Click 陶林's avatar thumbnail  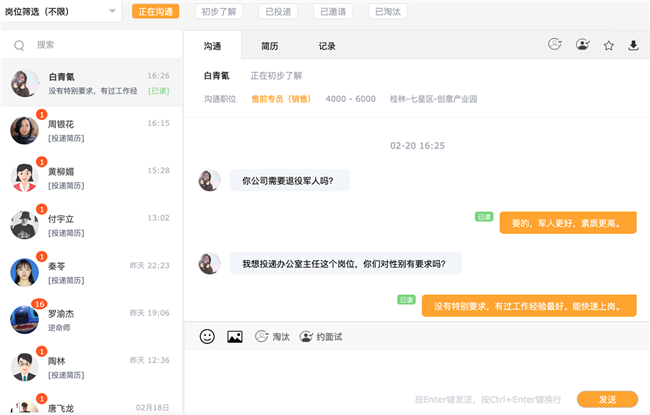click(x=24, y=367)
